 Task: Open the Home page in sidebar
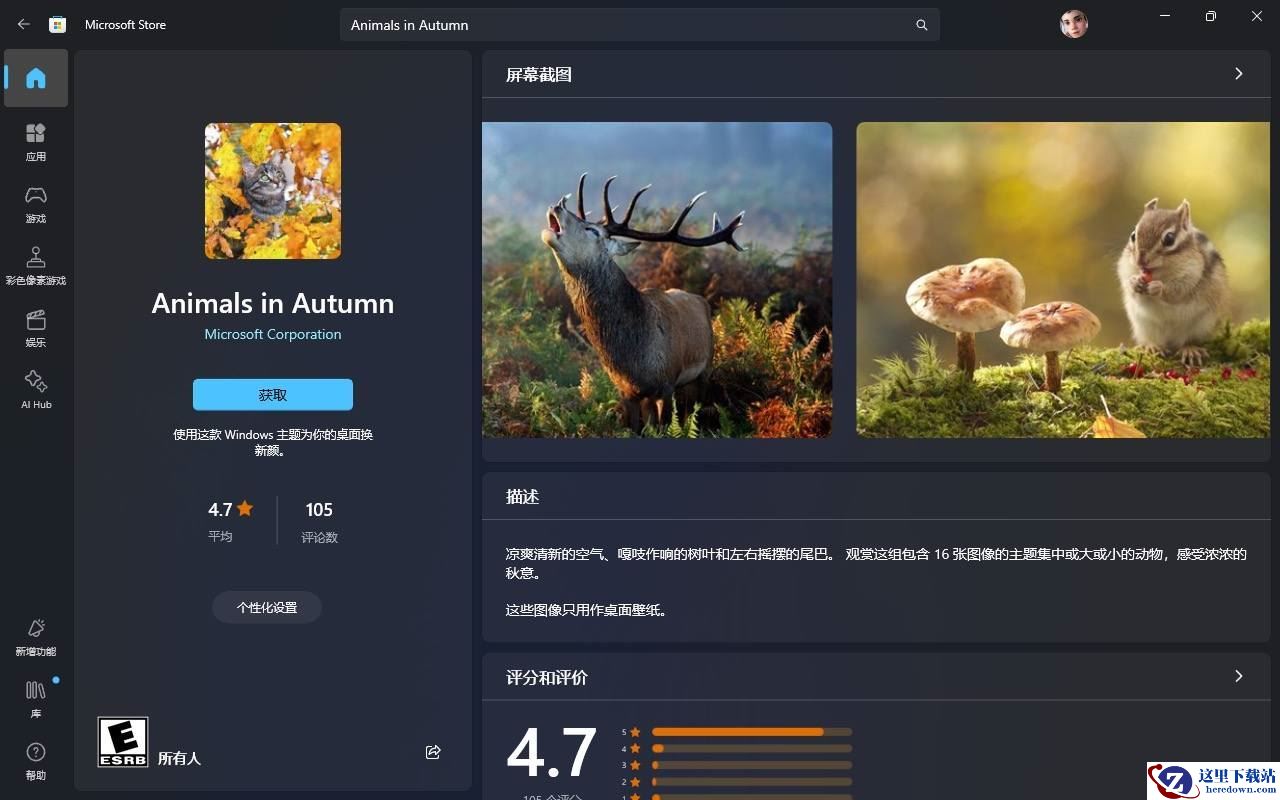(x=36, y=78)
